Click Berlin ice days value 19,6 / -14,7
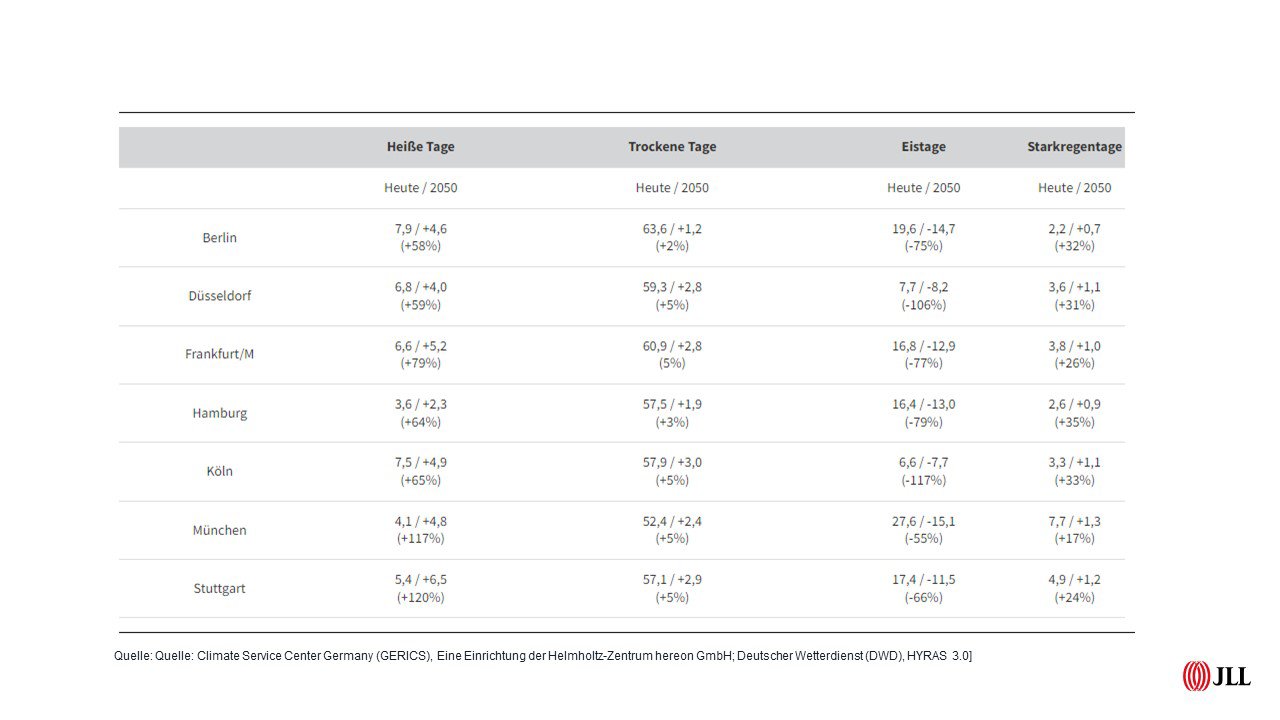1280x720 pixels. pyautogui.click(x=923, y=228)
